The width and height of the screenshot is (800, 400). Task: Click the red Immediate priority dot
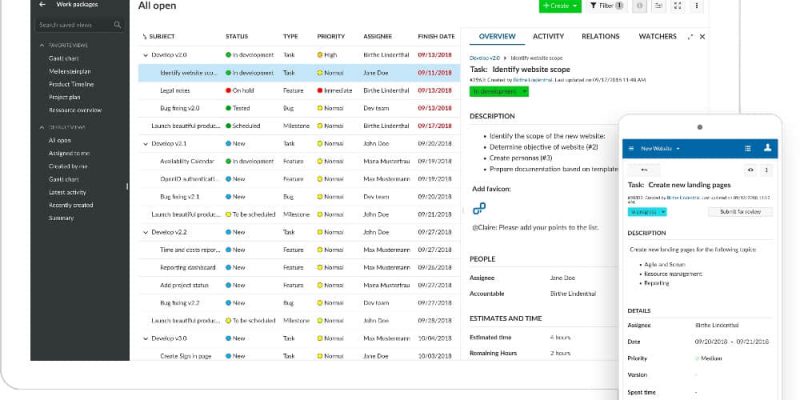[320, 90]
